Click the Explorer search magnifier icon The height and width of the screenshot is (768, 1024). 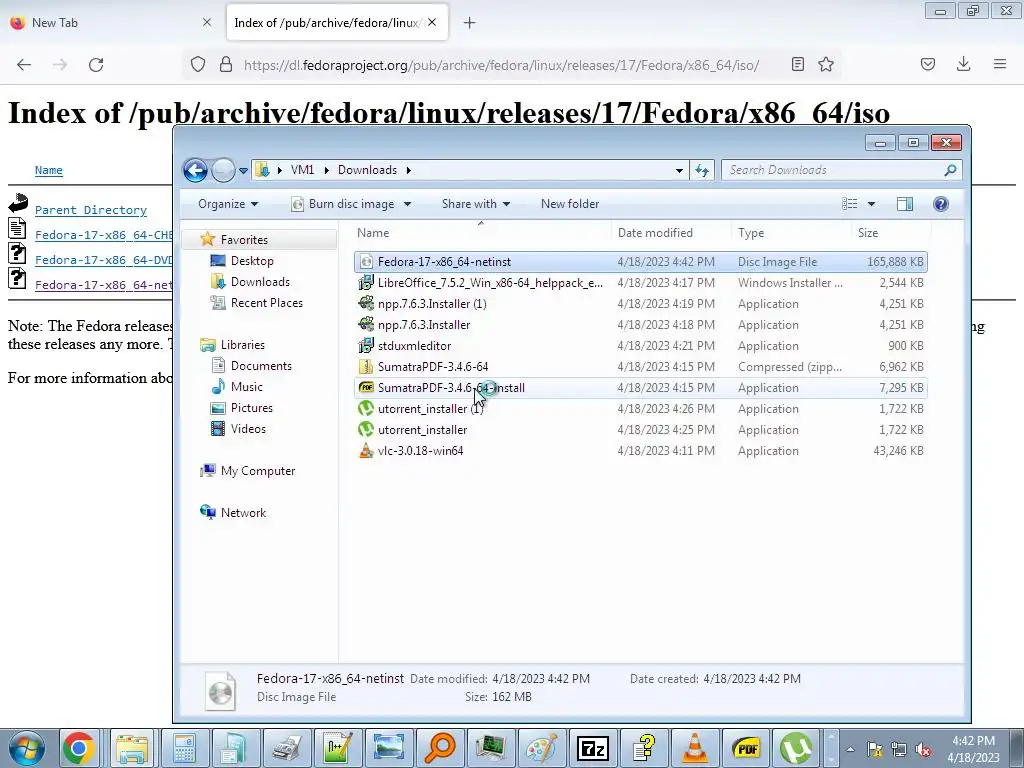pos(950,170)
